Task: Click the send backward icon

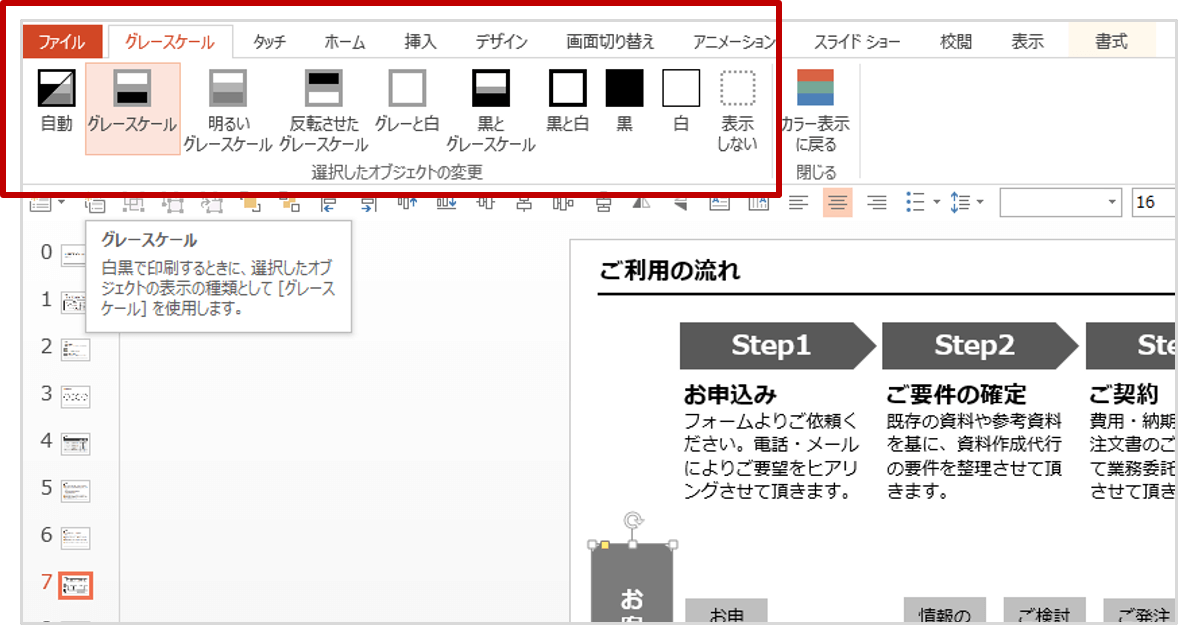Action: click(x=290, y=203)
